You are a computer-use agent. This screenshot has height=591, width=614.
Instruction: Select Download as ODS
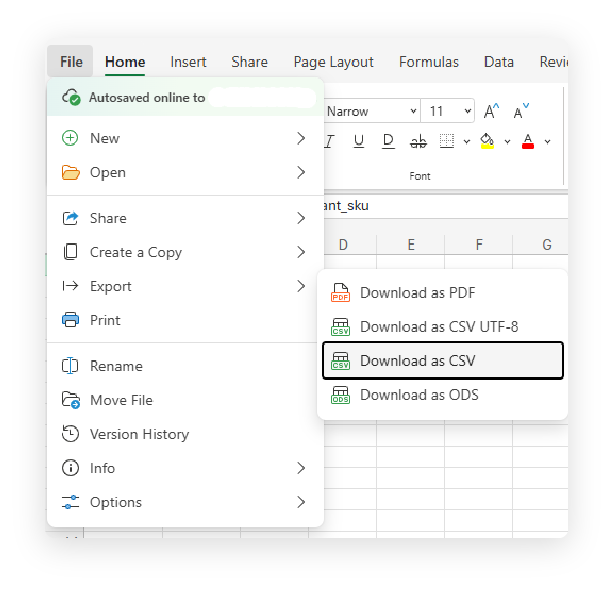(443, 395)
